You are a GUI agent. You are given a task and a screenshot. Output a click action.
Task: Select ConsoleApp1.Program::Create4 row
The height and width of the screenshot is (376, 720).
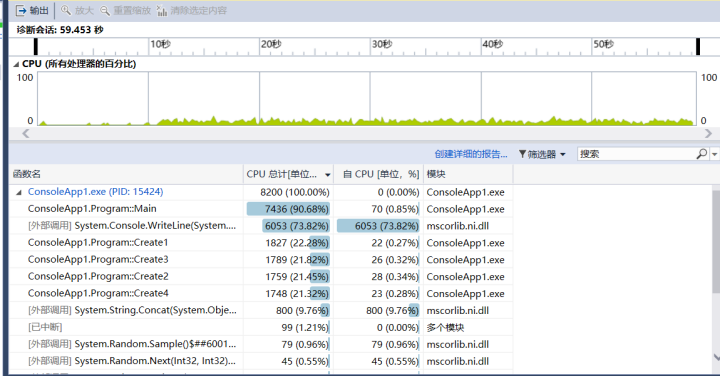(261, 293)
